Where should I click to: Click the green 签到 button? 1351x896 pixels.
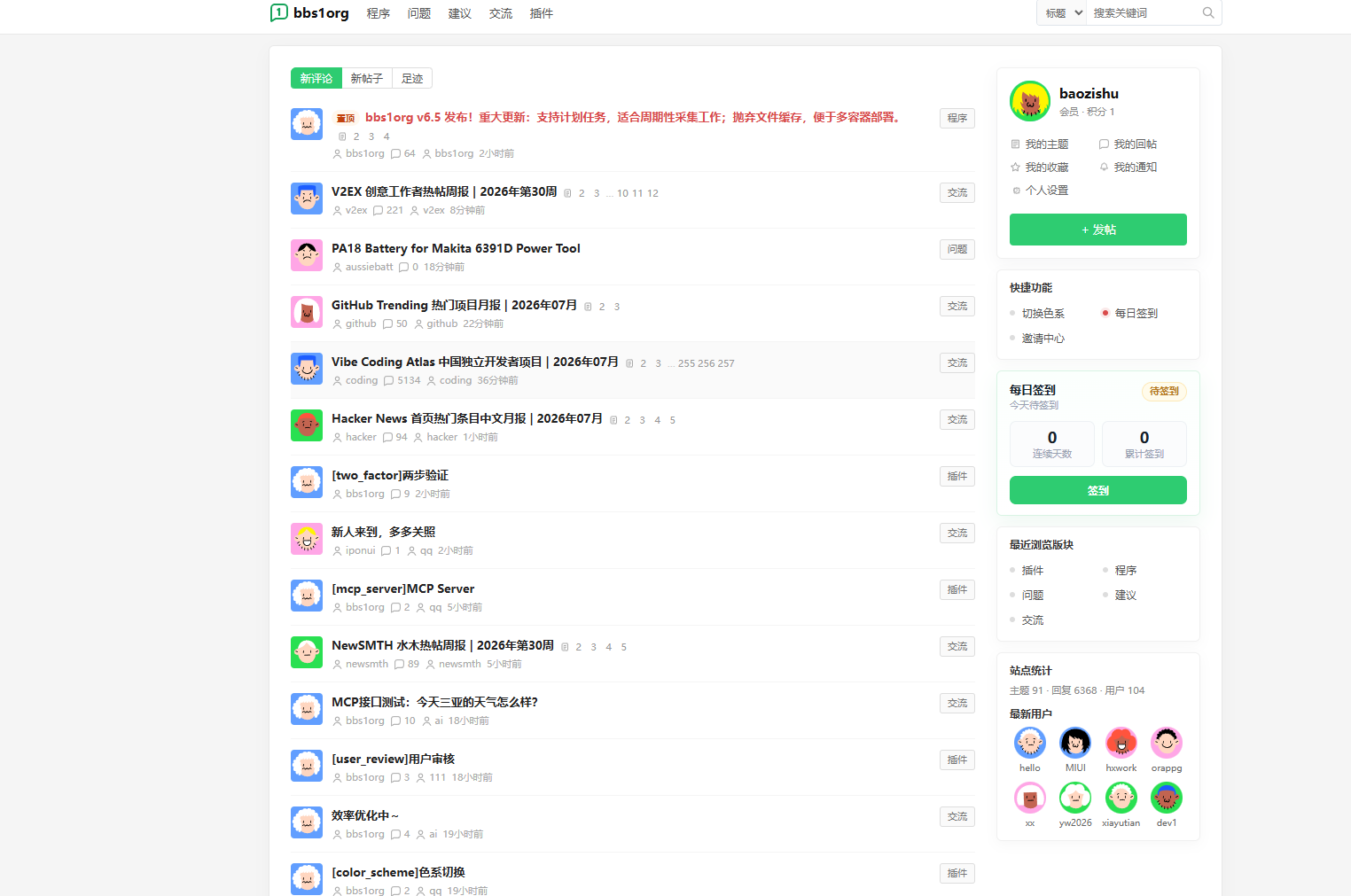coord(1098,490)
